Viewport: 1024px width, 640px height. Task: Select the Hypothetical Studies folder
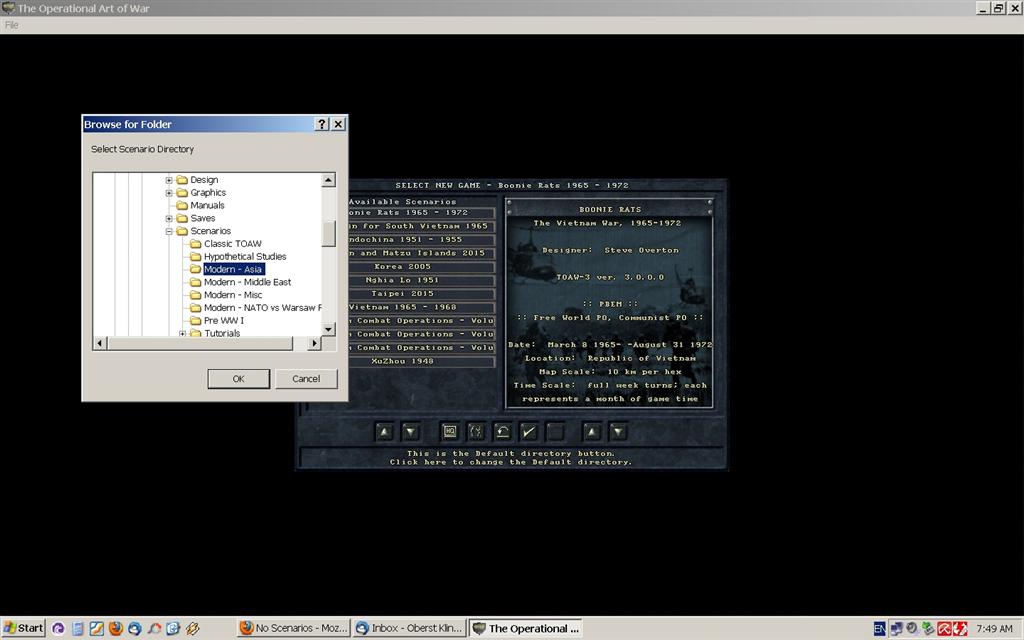(245, 257)
